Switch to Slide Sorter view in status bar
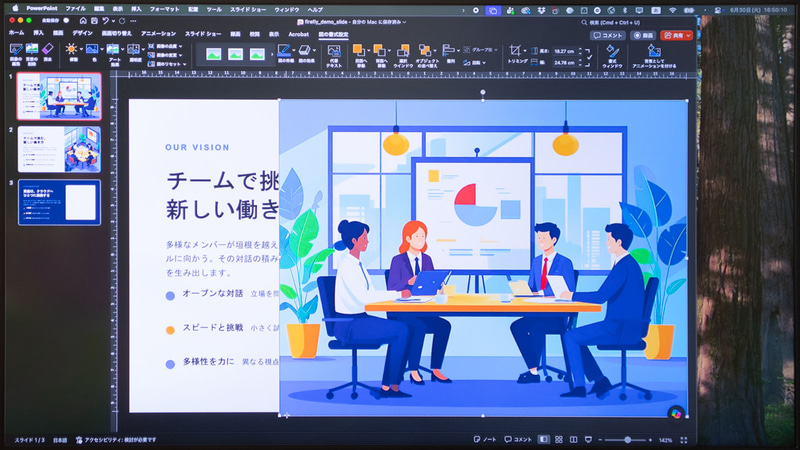Screen dimensions: 800x450 pyautogui.click(x=559, y=439)
